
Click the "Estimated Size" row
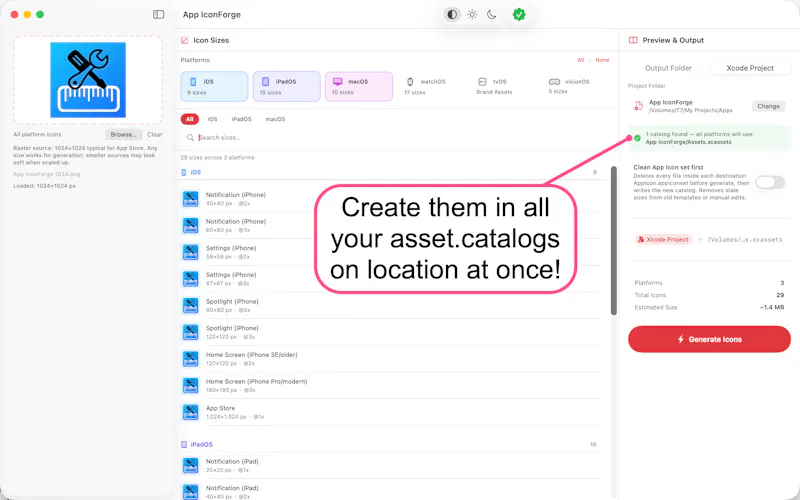(x=709, y=307)
